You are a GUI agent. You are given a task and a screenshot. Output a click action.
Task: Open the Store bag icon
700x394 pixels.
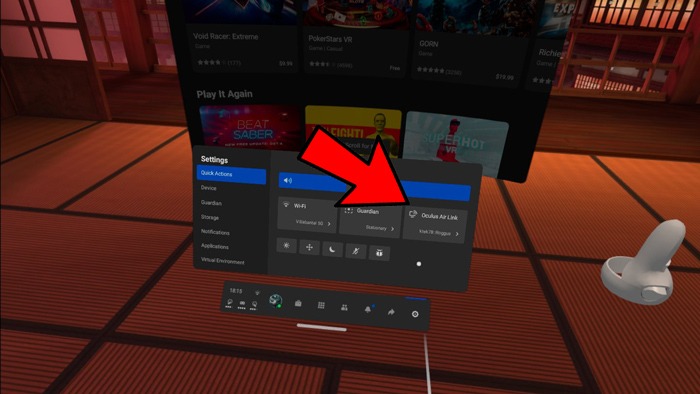point(298,303)
